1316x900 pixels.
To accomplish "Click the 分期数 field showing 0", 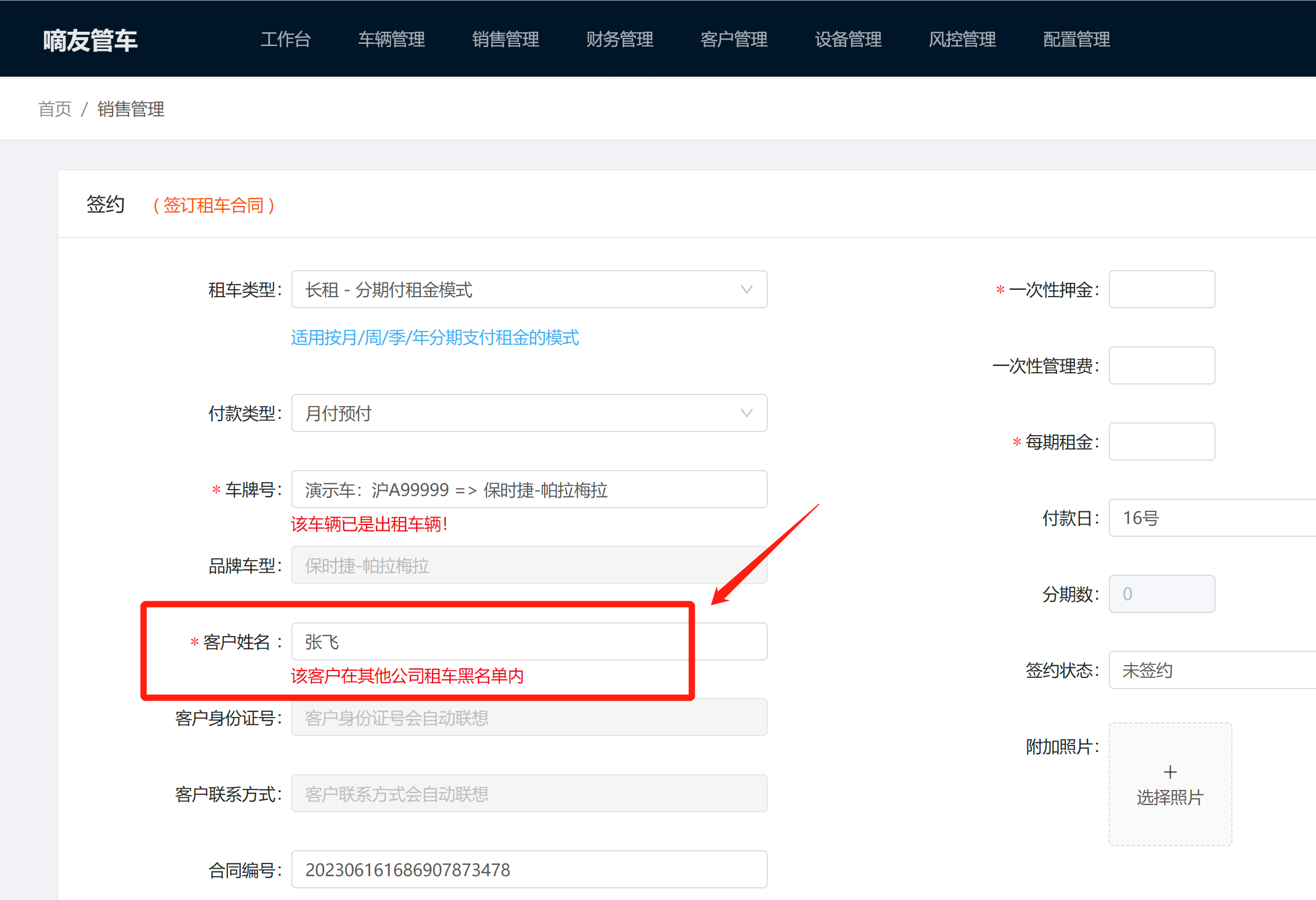I will (x=1162, y=594).
